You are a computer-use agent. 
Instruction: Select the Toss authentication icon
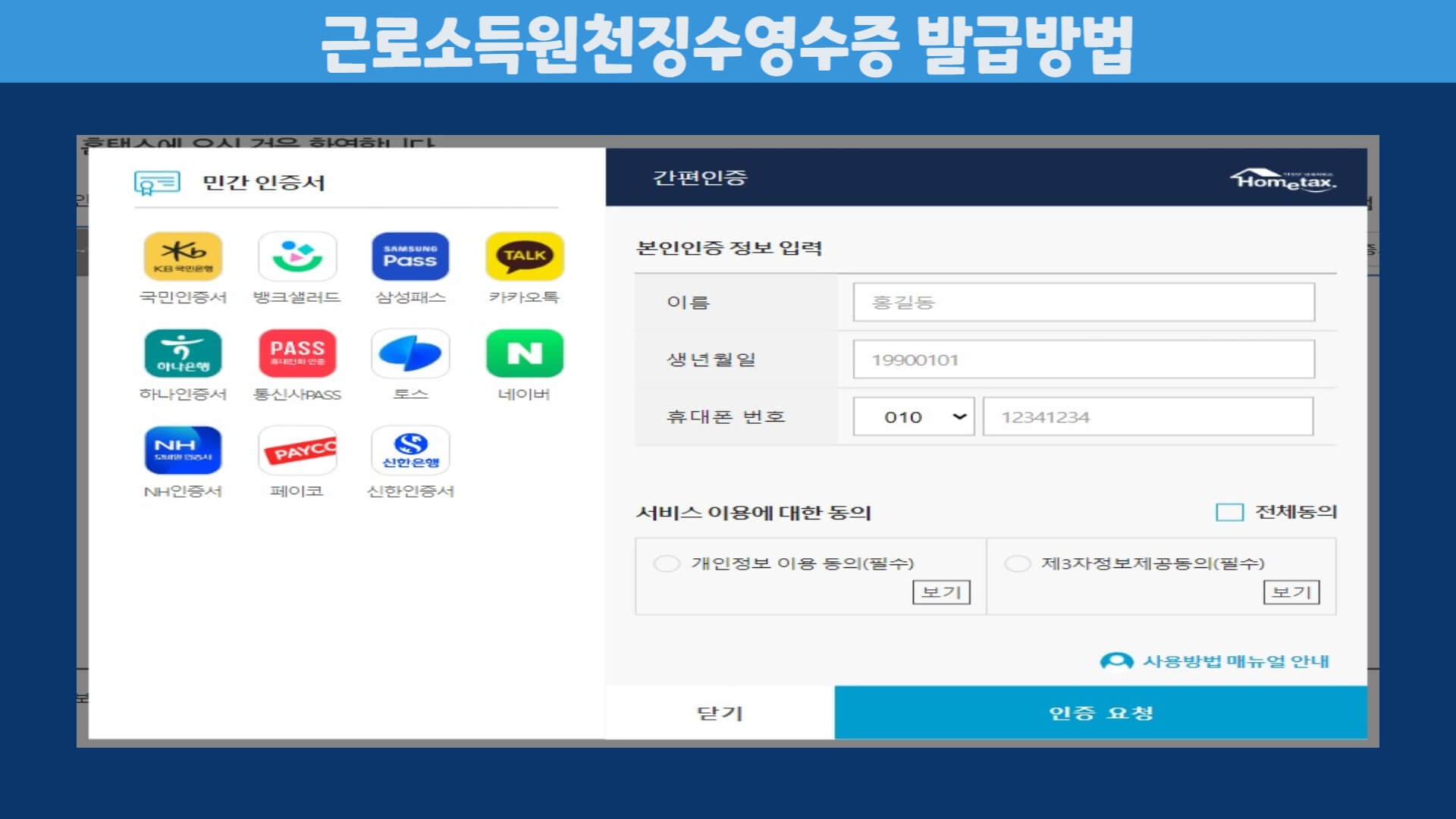pos(410,353)
